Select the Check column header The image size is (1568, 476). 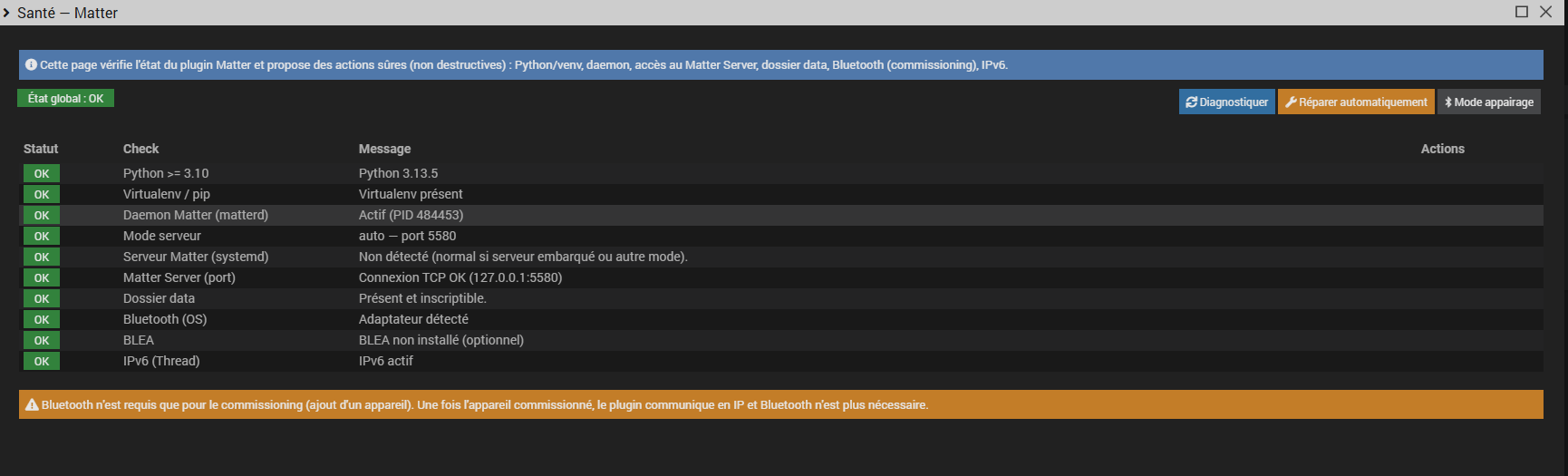(140, 149)
